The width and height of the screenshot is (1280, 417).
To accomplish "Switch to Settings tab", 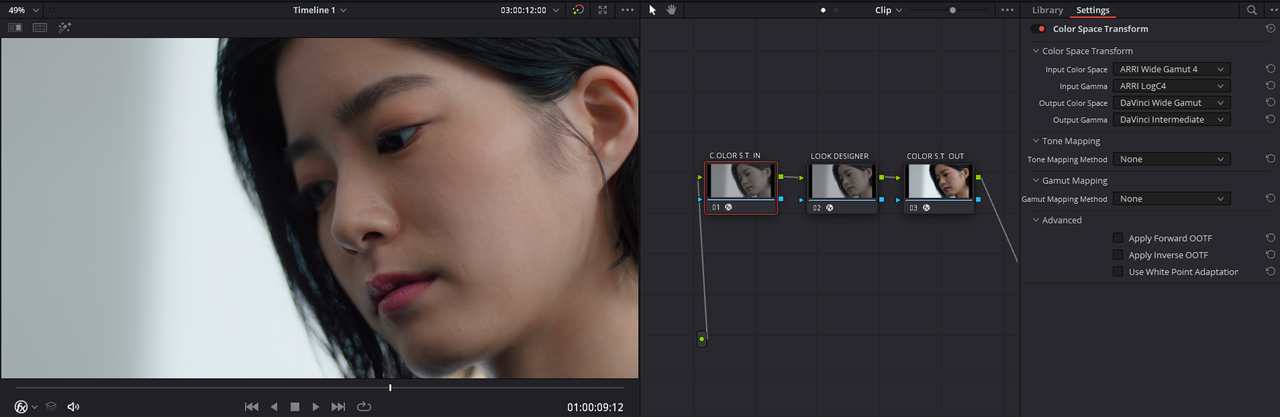I will tap(1093, 10).
